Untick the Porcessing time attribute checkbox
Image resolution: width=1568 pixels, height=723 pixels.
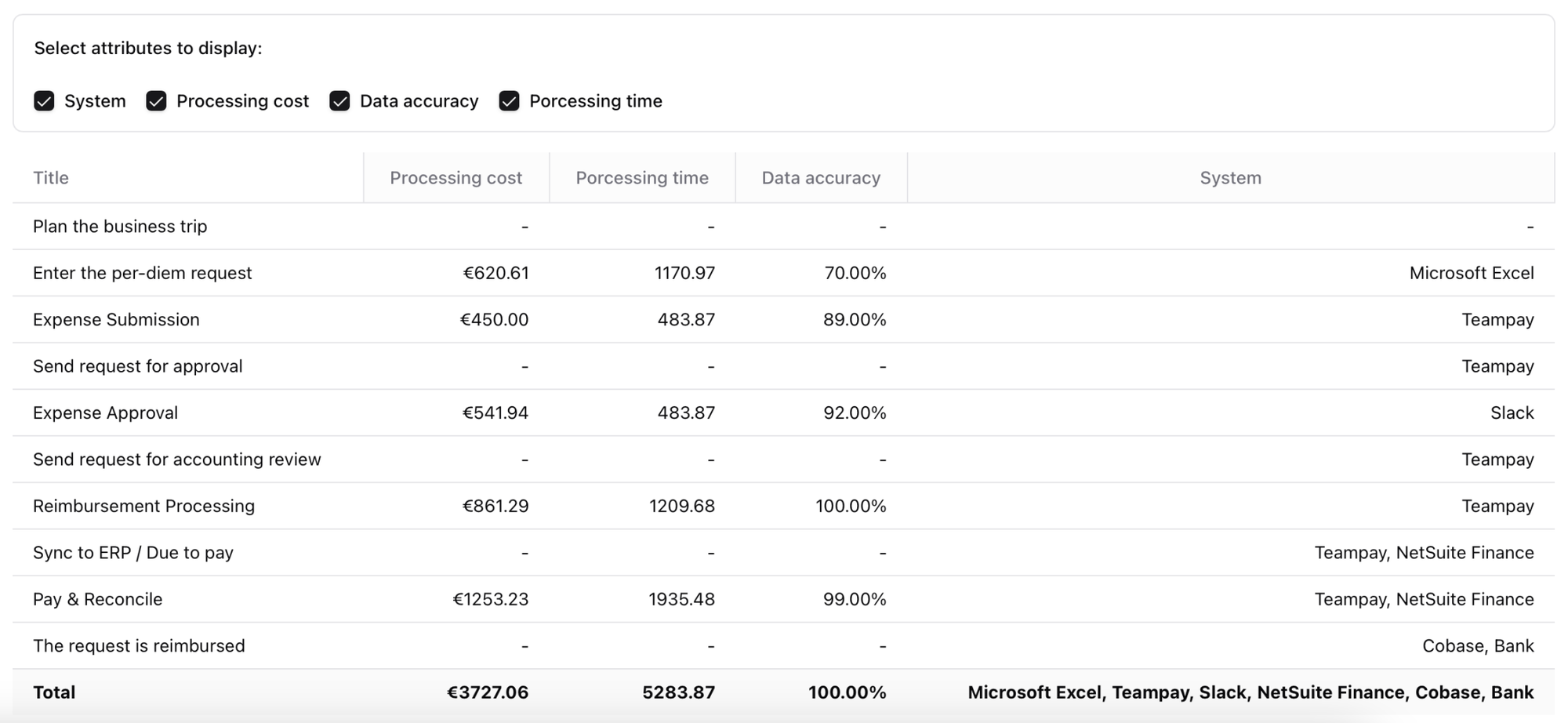[510, 101]
